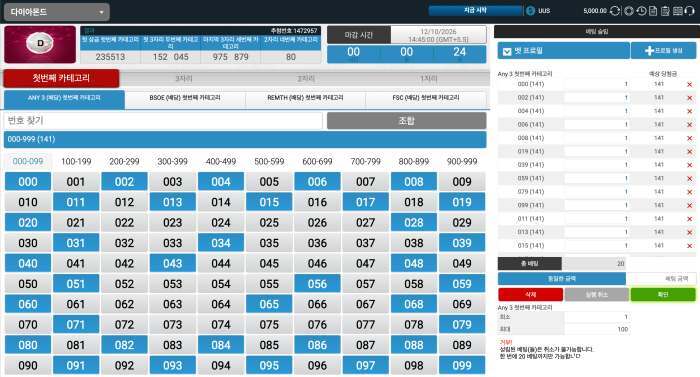Refresh the 5,000.00 balance
The width and height of the screenshot is (700, 377).
pyautogui.click(x=615, y=11)
